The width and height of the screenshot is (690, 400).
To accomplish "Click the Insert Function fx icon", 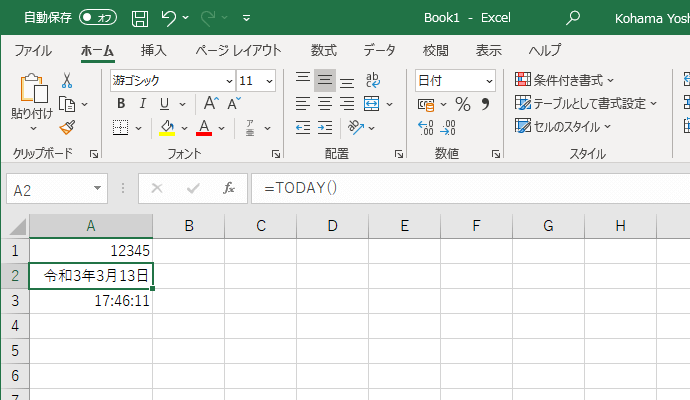I will tap(228, 188).
